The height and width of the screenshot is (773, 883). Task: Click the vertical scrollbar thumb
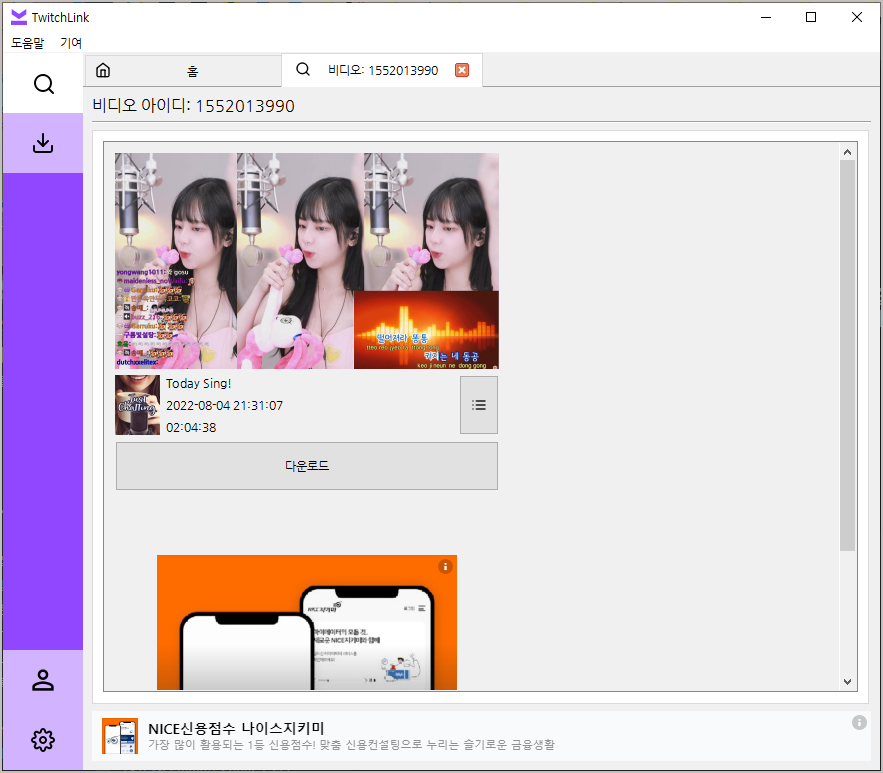847,355
